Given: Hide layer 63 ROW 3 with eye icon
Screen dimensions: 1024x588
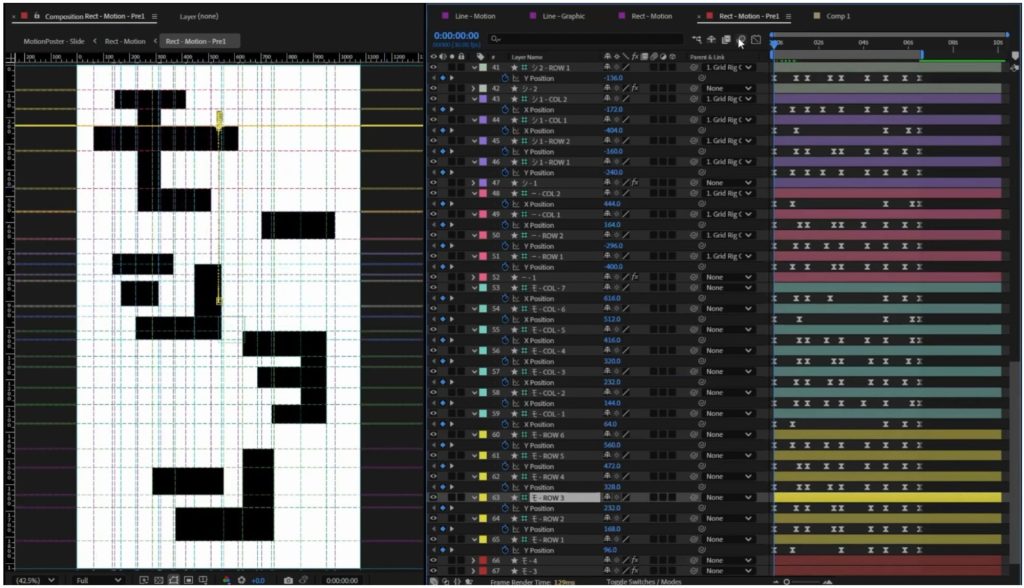Looking at the screenshot, I should pos(433,497).
